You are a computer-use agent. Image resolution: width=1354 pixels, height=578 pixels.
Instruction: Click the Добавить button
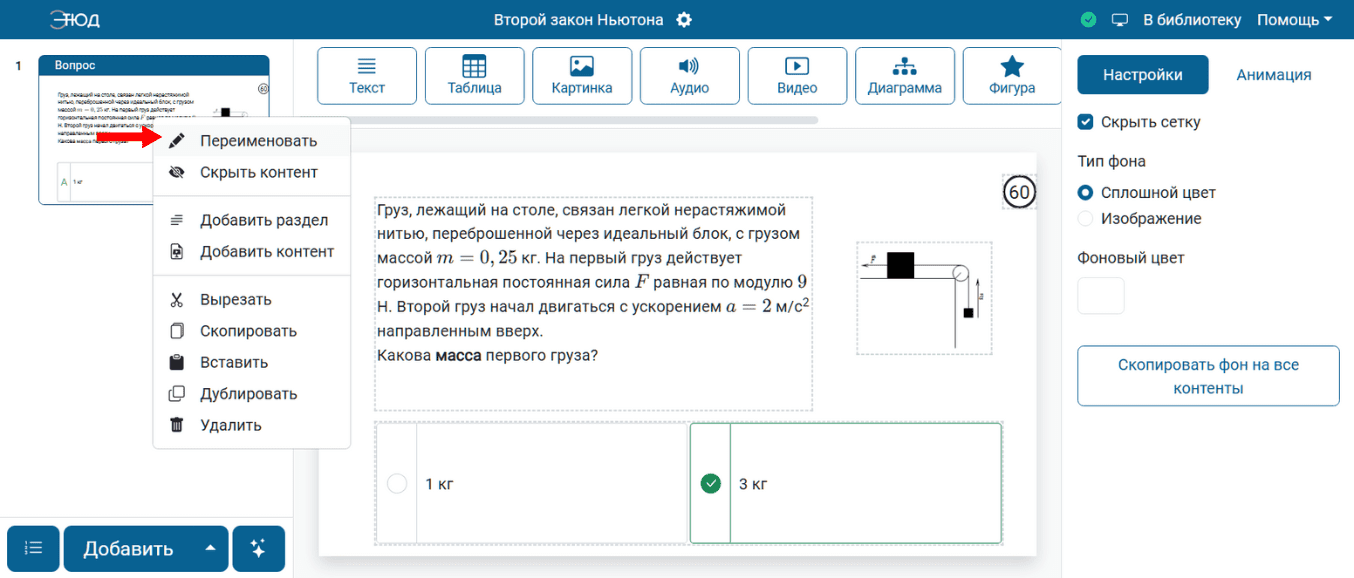[x=128, y=549]
